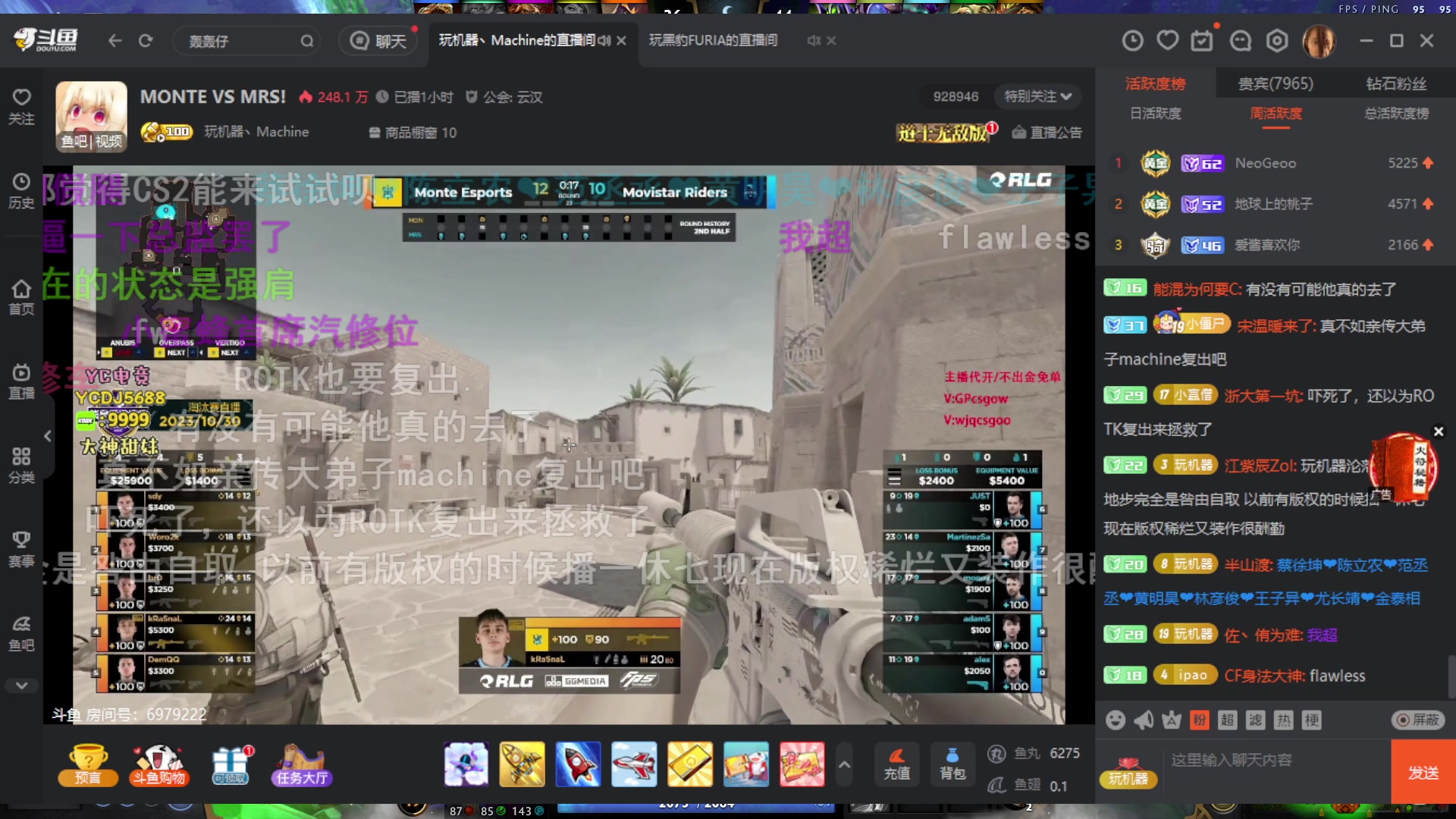The image size is (1456, 819).
Task: Click the horn broadcast icon in chat toolbar
Action: [1144, 720]
